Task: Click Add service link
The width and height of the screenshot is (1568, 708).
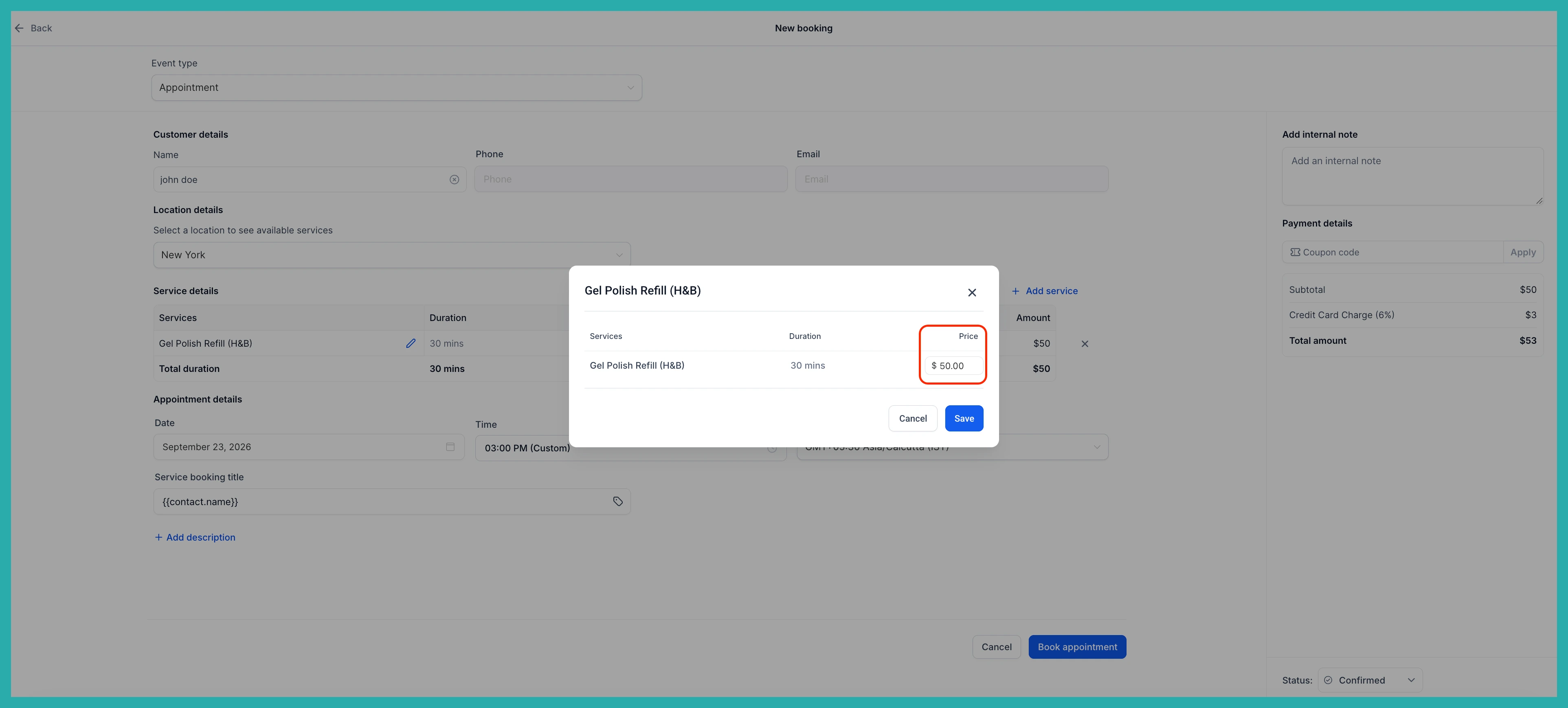Action: (x=1045, y=291)
